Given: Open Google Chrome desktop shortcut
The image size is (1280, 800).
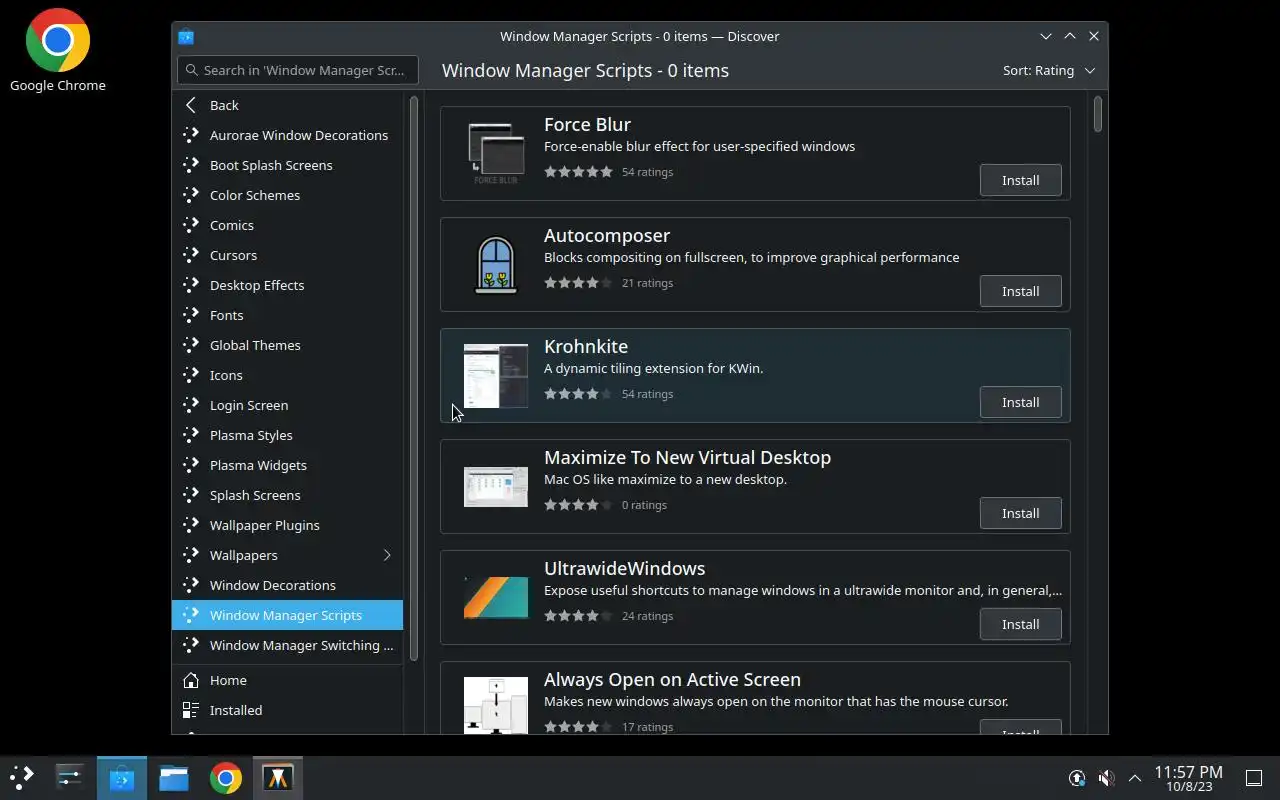Looking at the screenshot, I should [x=58, y=50].
